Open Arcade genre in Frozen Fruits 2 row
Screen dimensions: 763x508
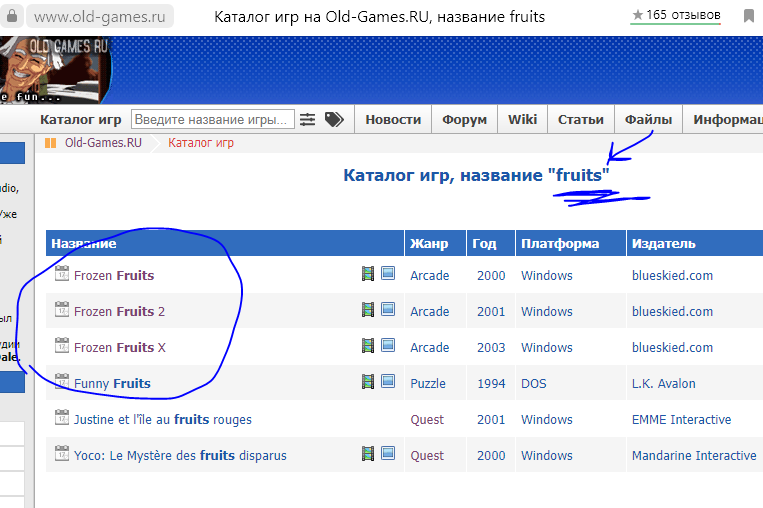[430, 311]
